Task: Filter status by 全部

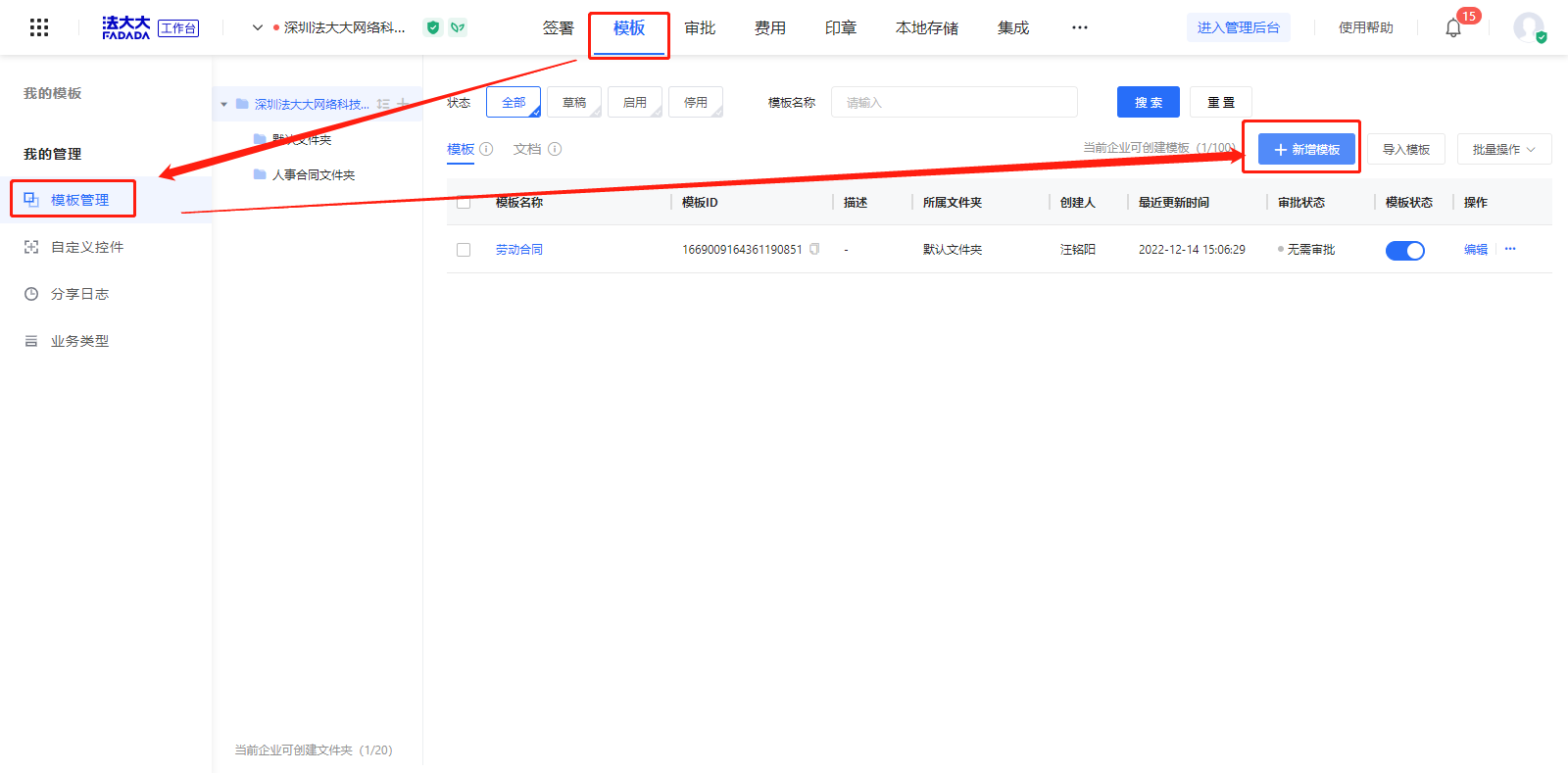Action: point(514,102)
